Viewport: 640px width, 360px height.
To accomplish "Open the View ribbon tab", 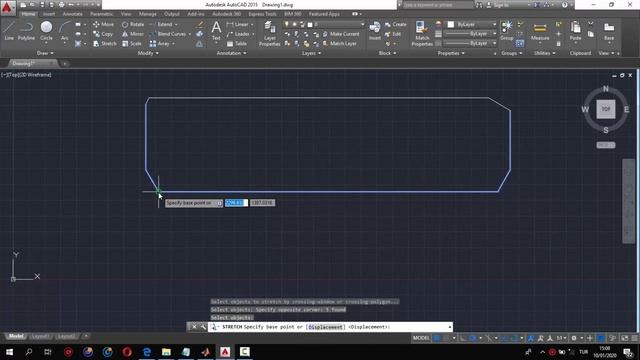I will (126, 14).
